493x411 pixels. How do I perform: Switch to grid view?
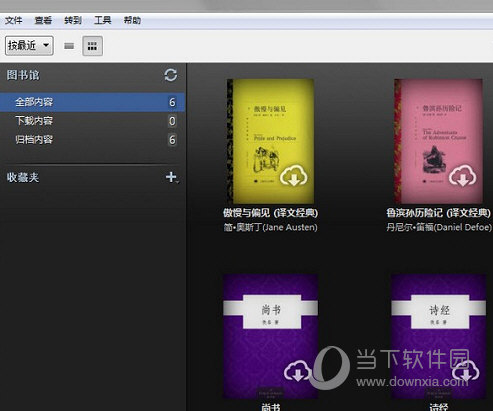click(92, 46)
